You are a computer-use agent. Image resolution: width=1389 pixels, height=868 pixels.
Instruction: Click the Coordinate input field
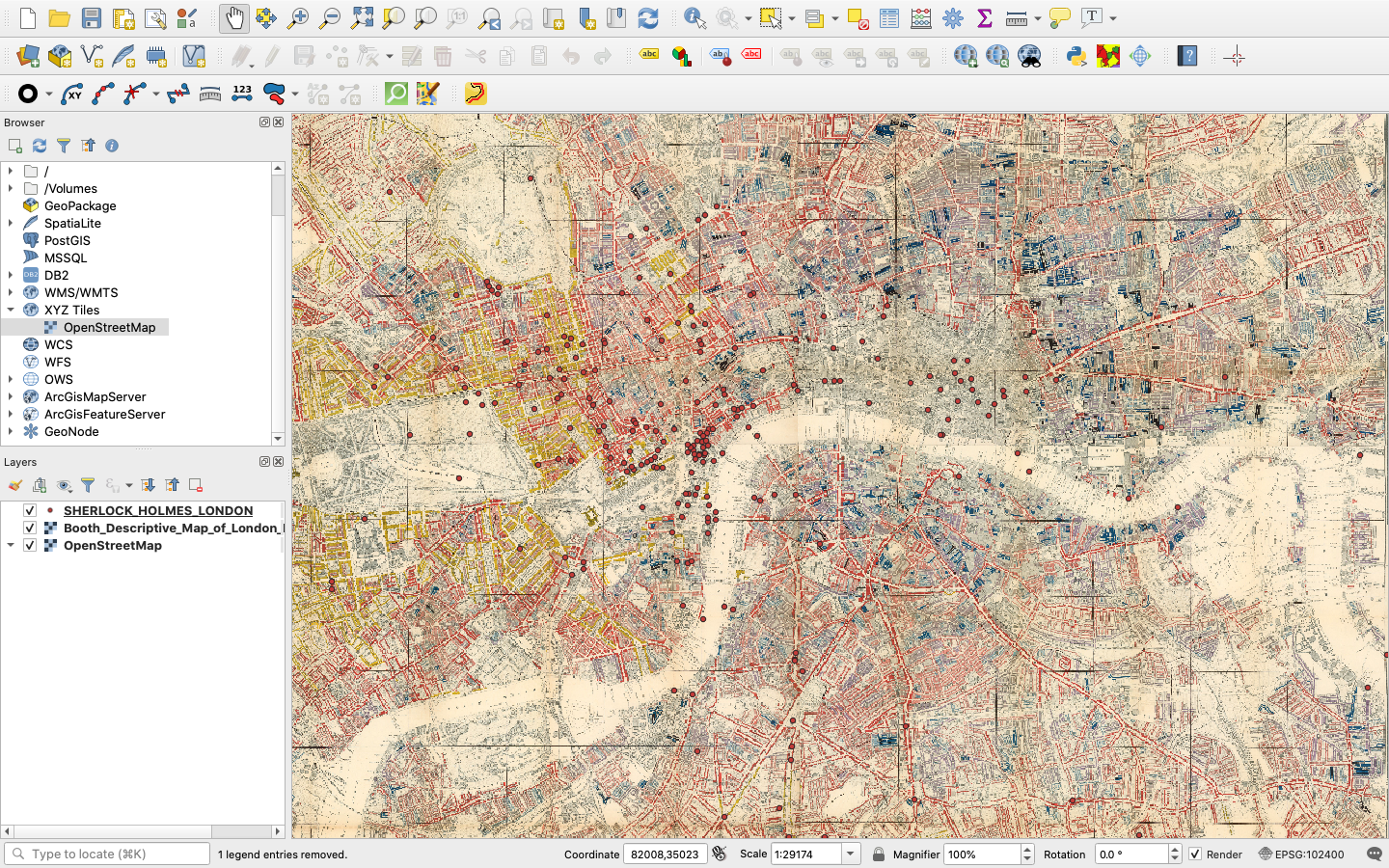pos(665,854)
